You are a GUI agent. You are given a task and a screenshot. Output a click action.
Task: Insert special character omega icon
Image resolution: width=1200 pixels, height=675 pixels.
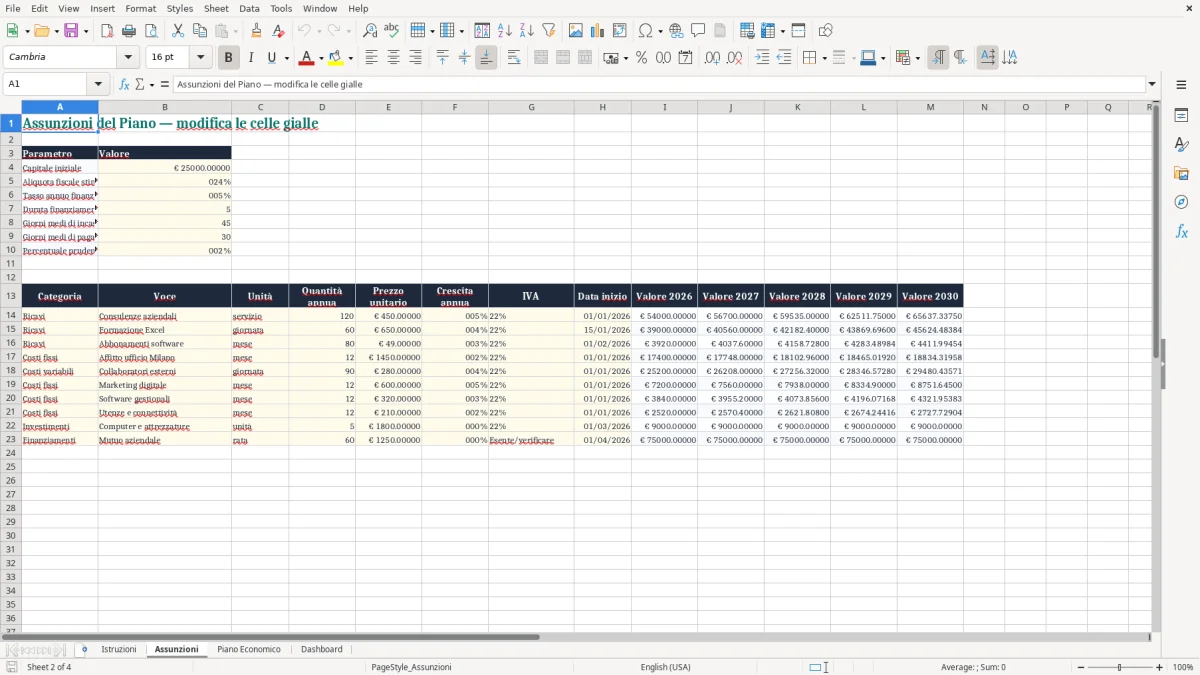[646, 31]
